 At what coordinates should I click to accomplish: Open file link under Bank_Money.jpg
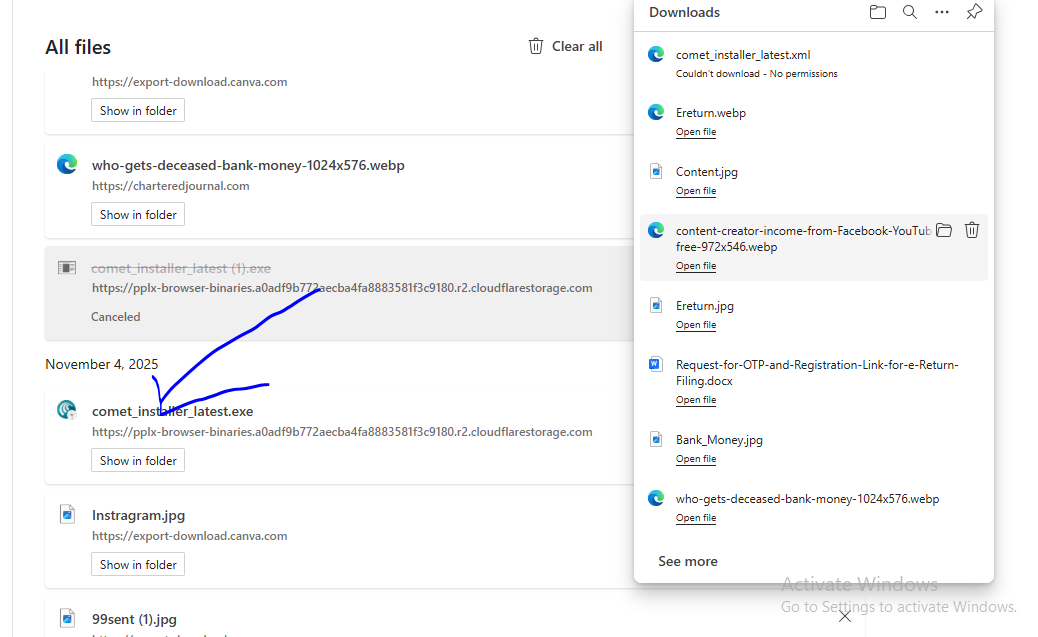tap(695, 459)
